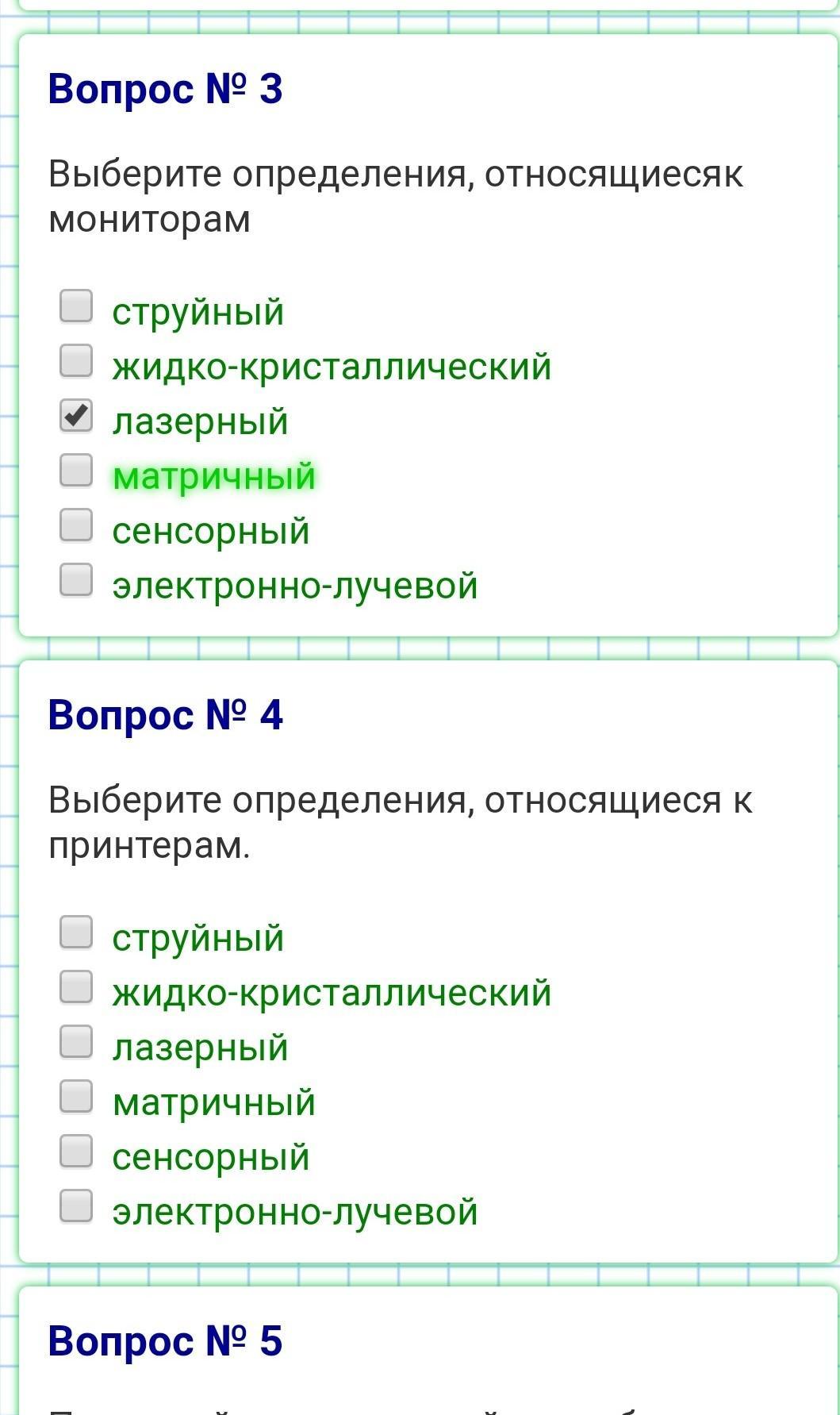The width and height of the screenshot is (840, 1415).
Task: Check 'лазерный' checkbox in question 4
Action: 76,1042
